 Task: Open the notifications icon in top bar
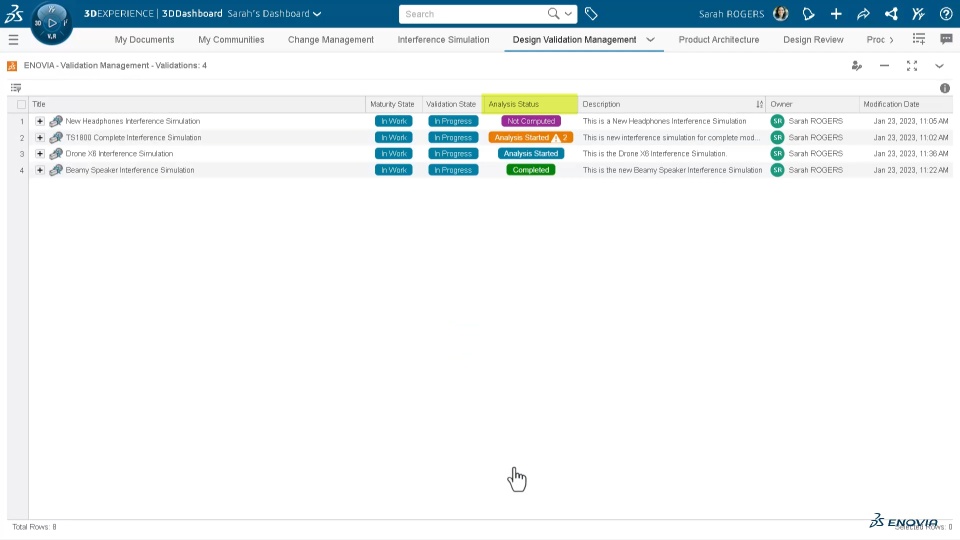808,13
